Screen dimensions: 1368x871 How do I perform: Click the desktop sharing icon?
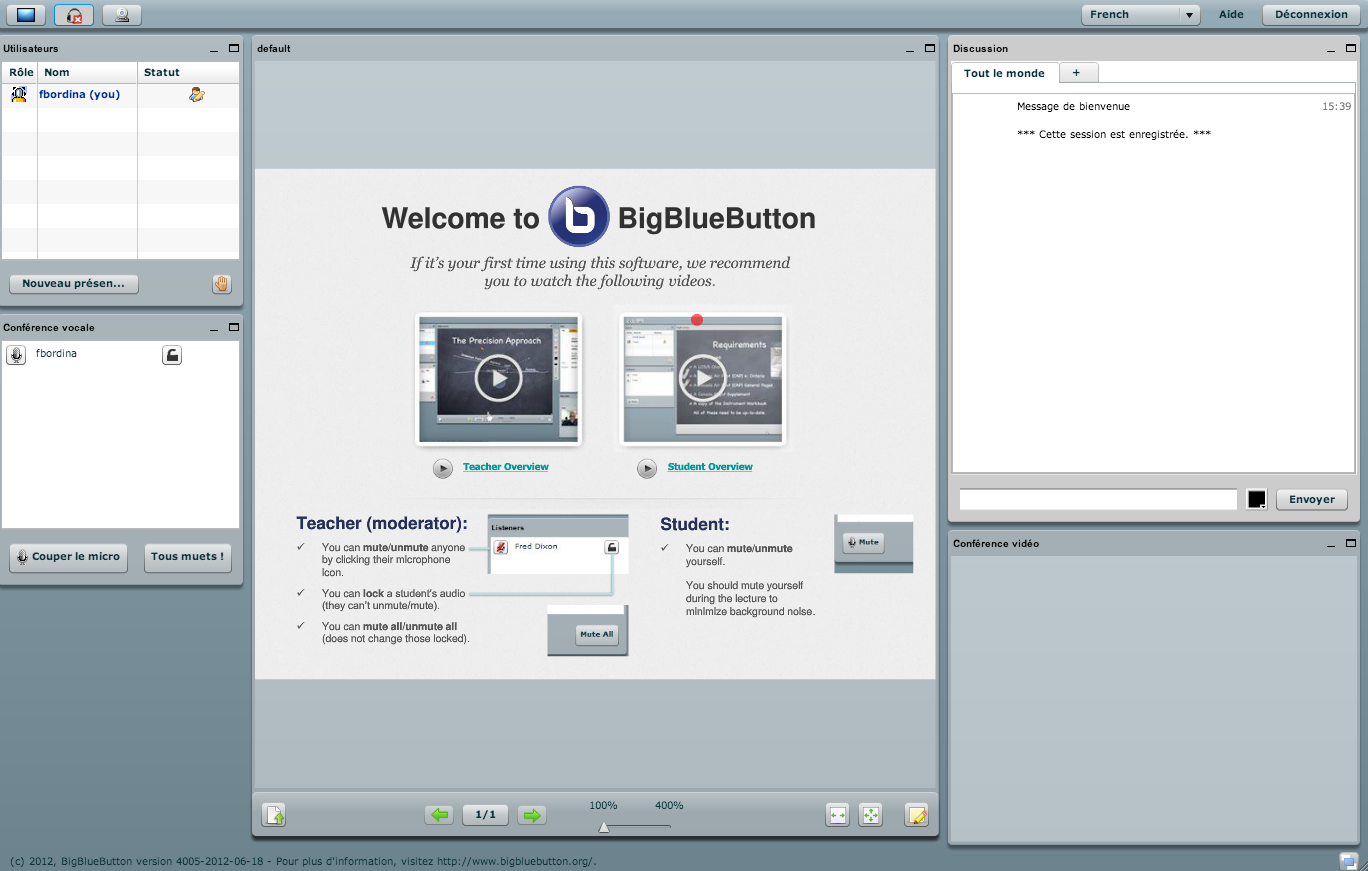point(26,15)
